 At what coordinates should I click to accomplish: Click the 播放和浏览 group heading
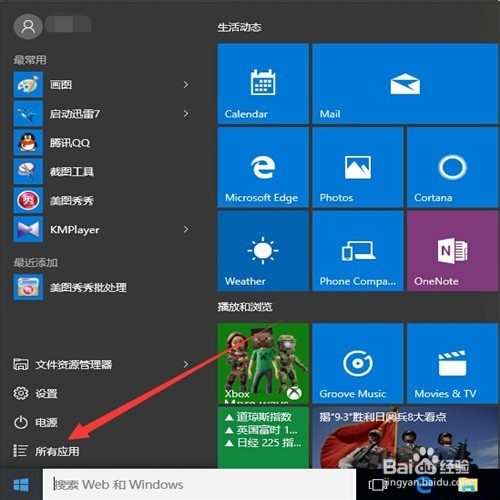(245, 307)
